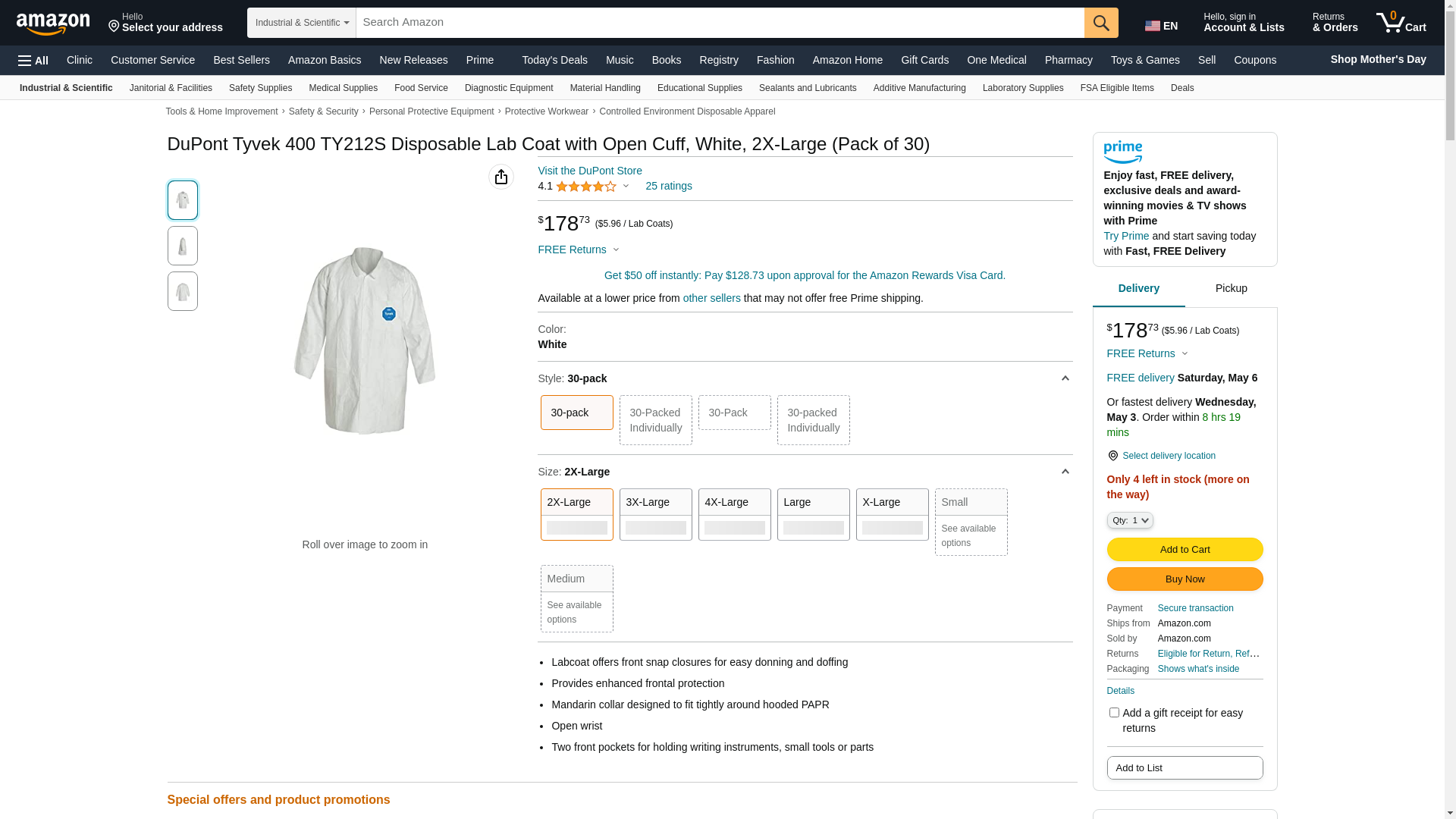Click the Amazon logo
The height and width of the screenshot is (819, 1456).
pos(53,24)
